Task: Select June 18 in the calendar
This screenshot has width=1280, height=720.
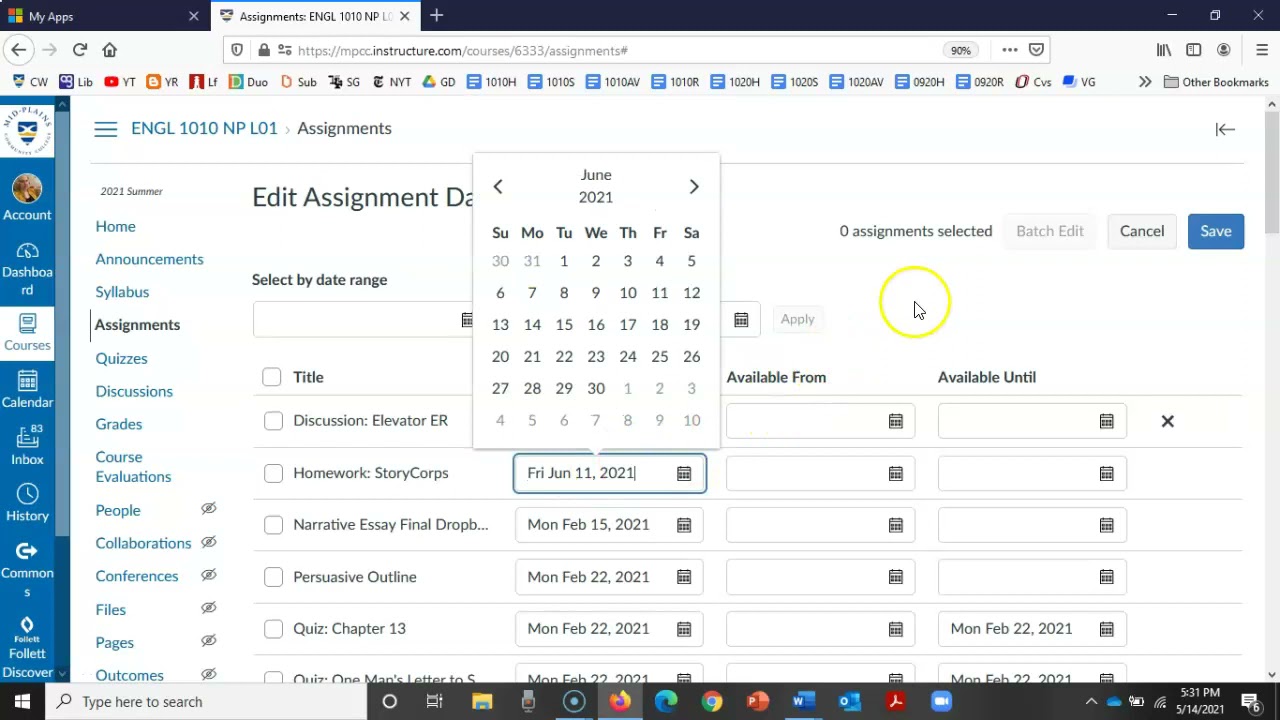Action: coord(659,324)
